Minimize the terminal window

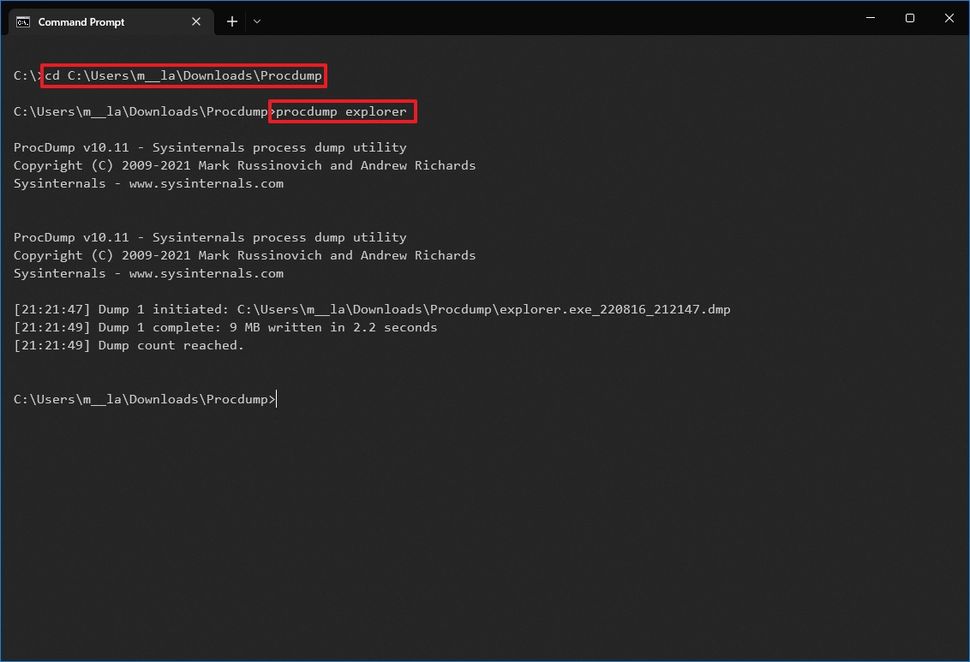coord(870,18)
